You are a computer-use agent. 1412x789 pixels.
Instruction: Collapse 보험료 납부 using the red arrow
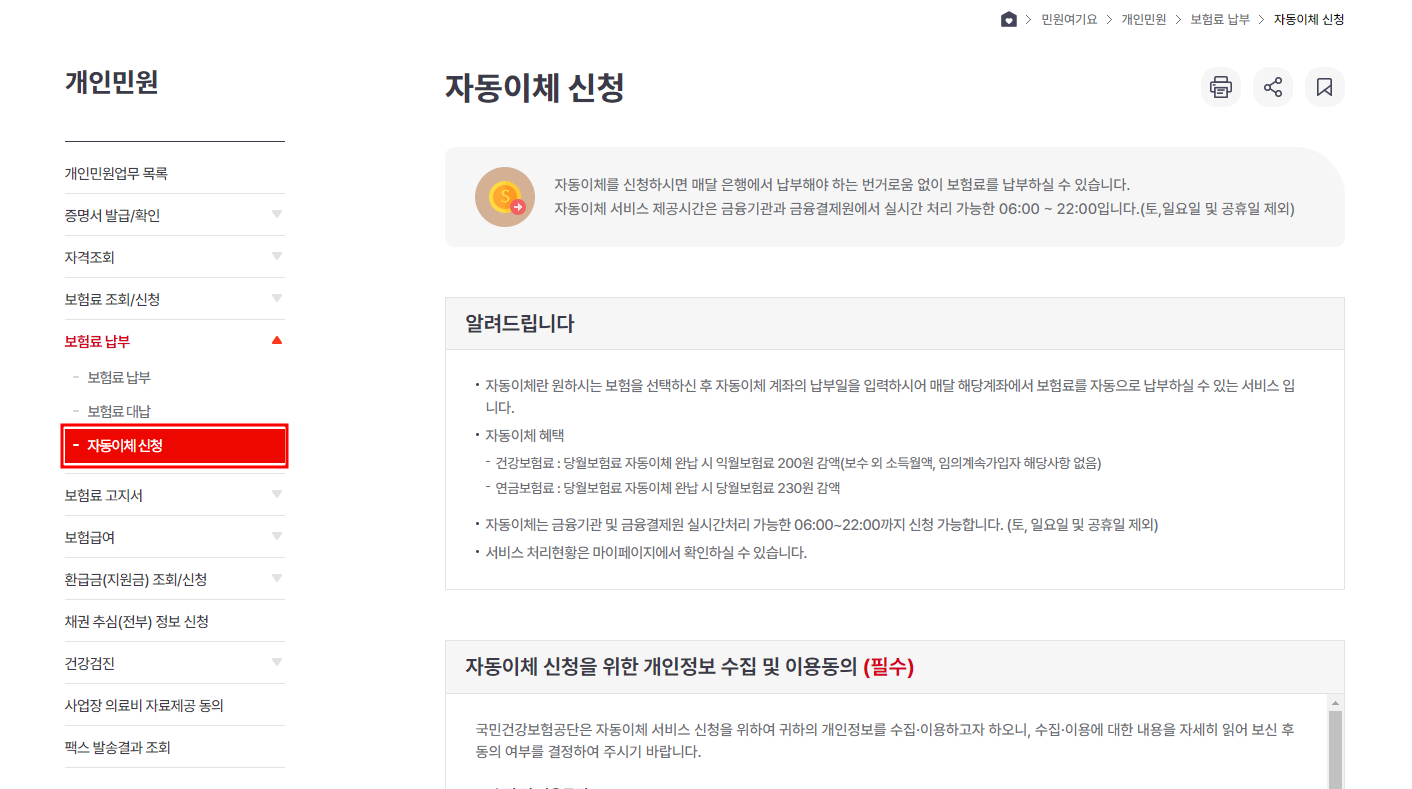coord(277,340)
